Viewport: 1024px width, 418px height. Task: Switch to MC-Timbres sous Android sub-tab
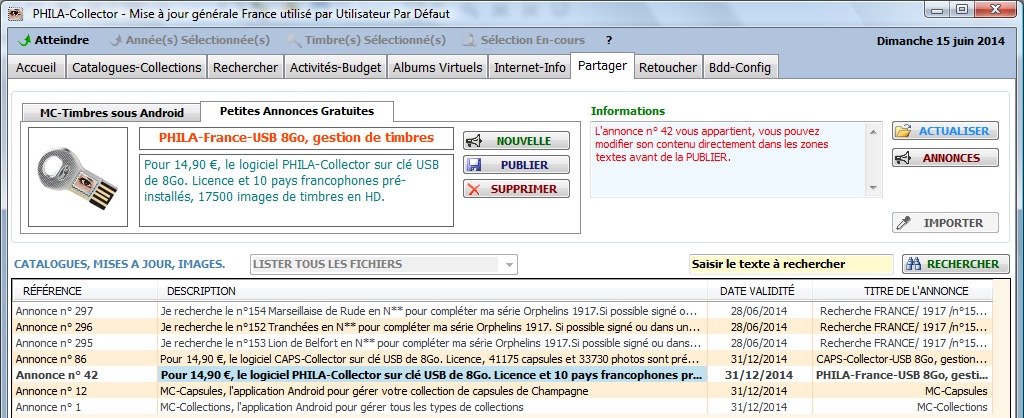coord(112,112)
